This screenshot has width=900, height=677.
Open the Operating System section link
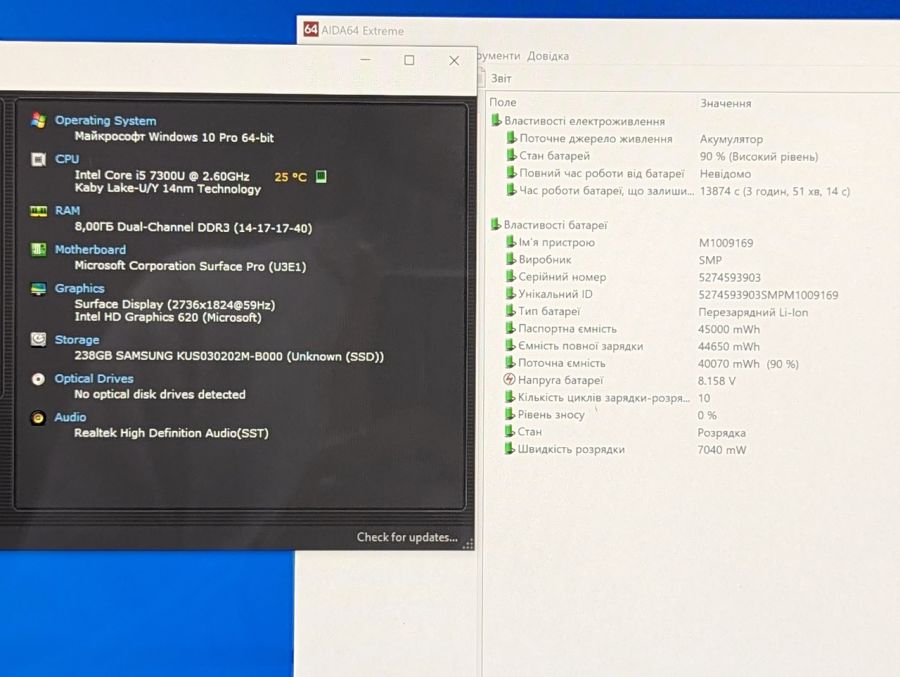click(106, 121)
